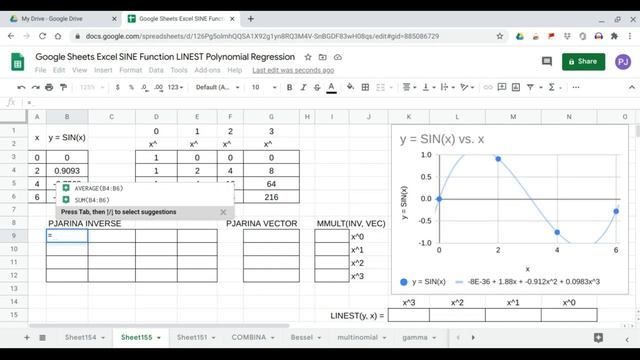Open the comment history panel

point(547,62)
